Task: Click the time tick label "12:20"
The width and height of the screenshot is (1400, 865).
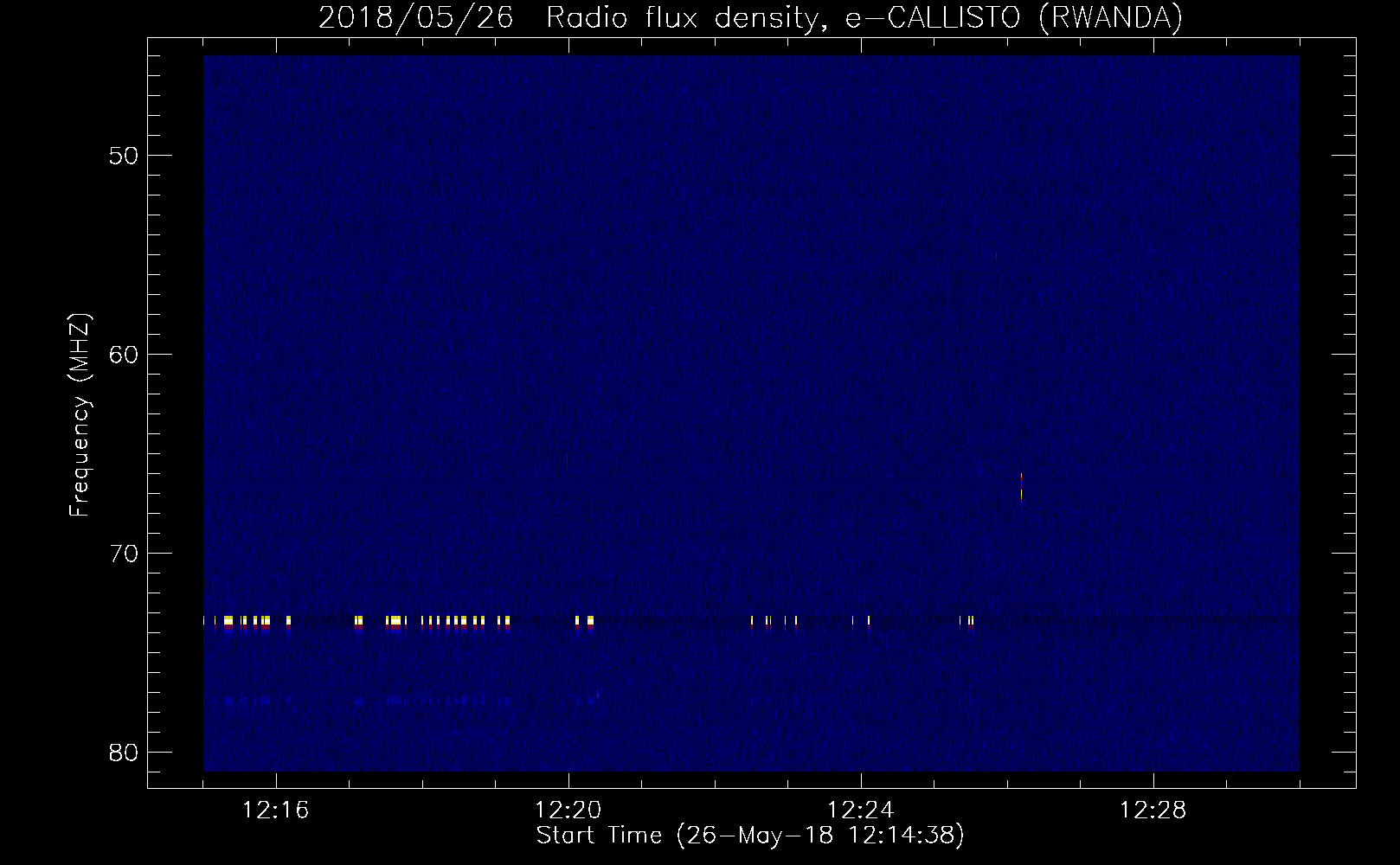Action: 568,811
